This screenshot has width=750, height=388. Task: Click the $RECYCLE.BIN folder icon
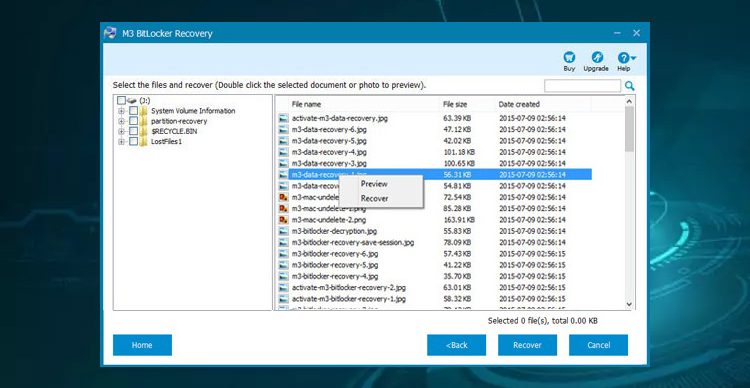[x=143, y=131]
